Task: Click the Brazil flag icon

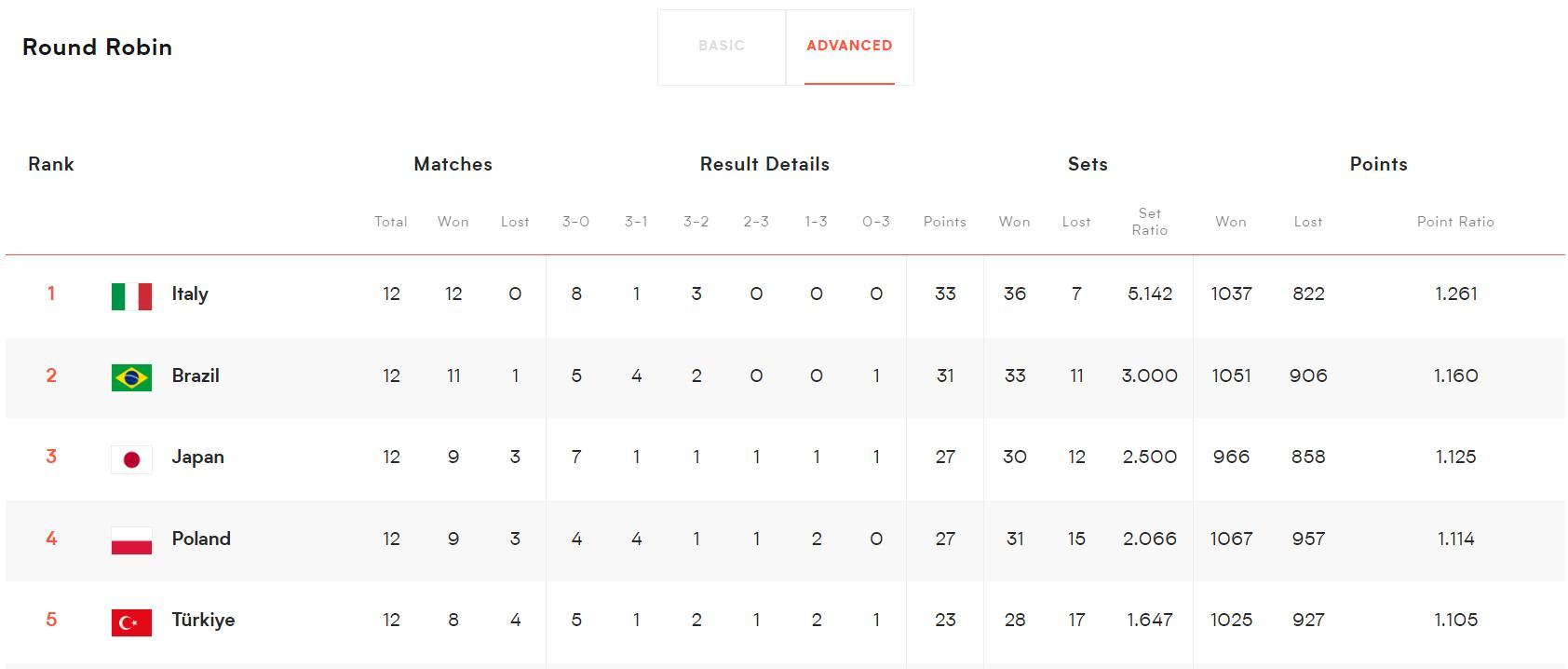Action: click(x=131, y=377)
